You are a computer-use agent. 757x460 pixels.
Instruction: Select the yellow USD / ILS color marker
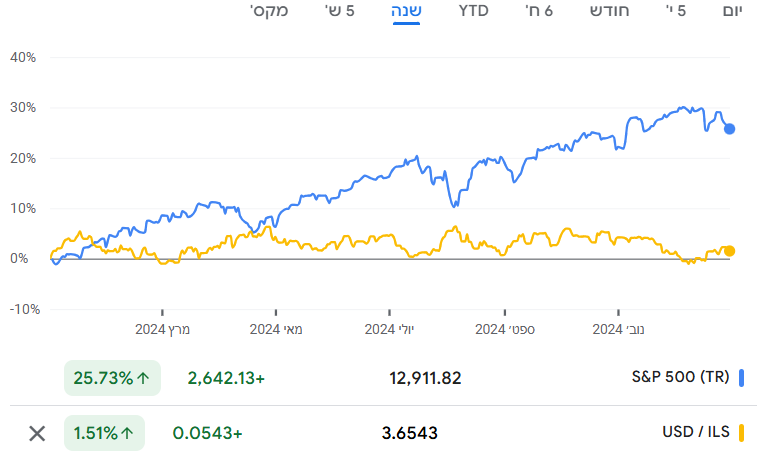742,433
